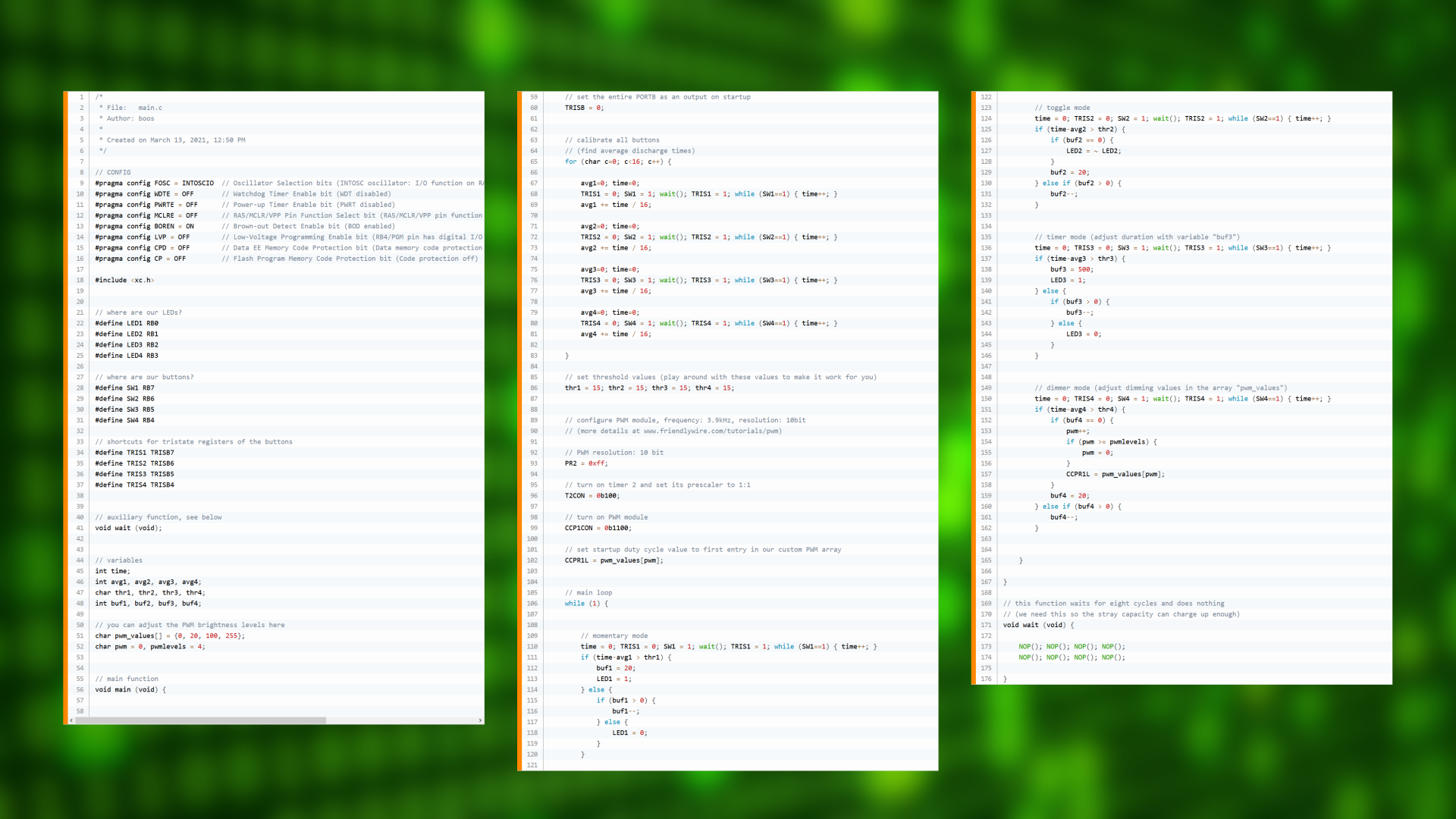Click empty scrollbar track right of thumb
Screen dimensions: 1456x819
[402, 720]
